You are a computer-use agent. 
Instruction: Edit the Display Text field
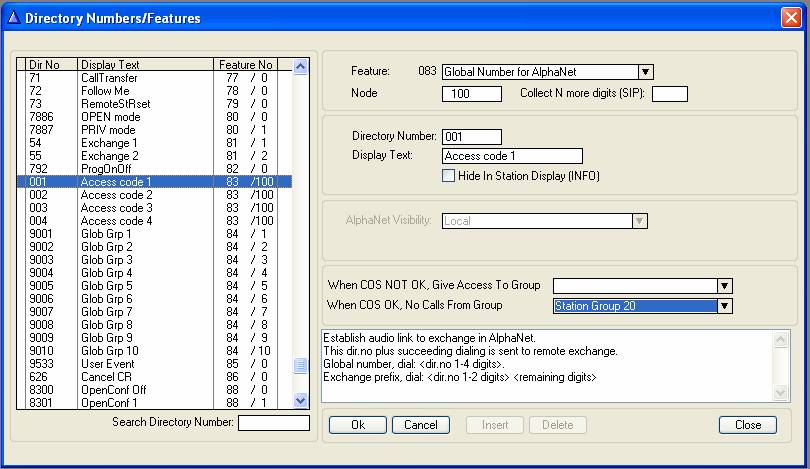click(511, 156)
